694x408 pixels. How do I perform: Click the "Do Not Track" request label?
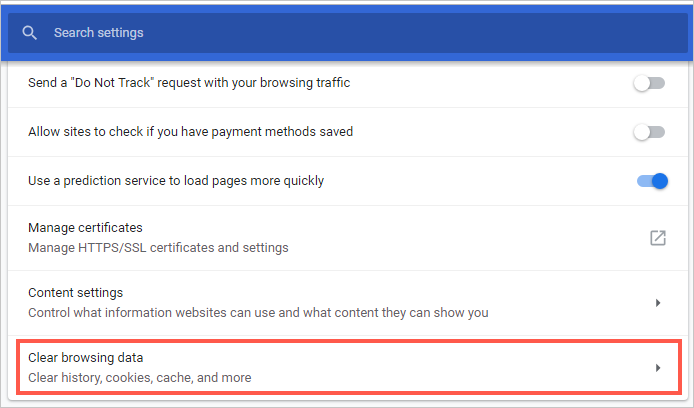pos(189,83)
